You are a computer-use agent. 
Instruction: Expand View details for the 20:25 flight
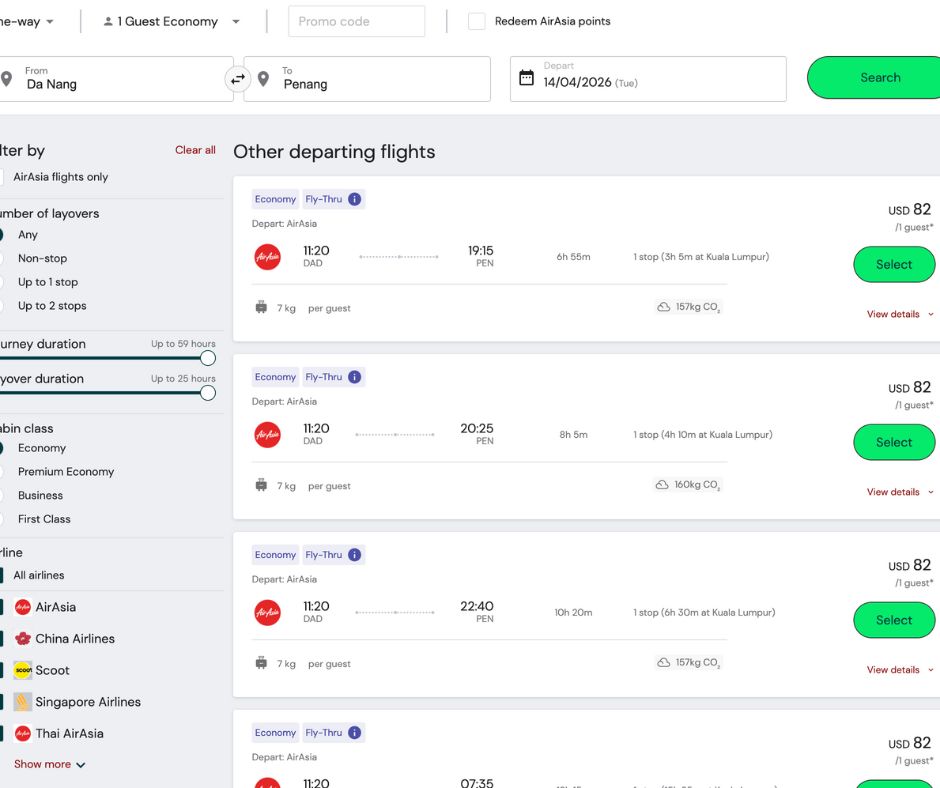click(x=900, y=492)
